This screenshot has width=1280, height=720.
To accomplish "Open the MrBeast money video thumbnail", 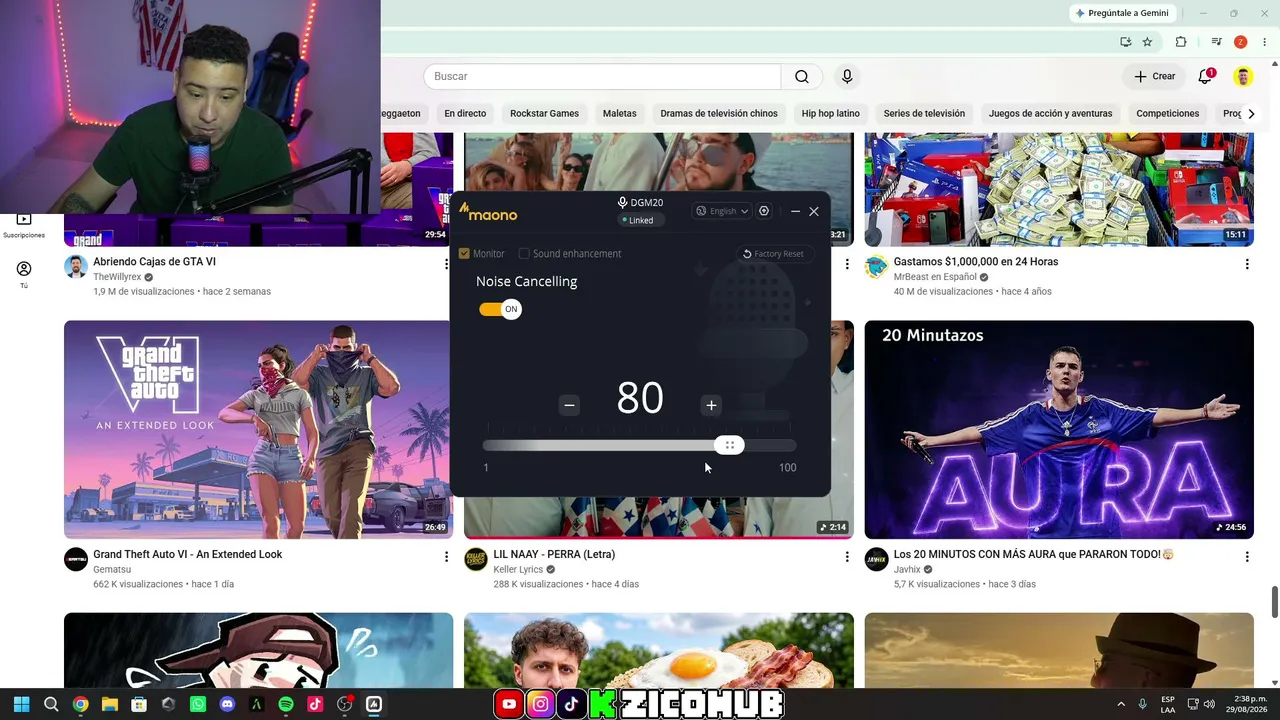I will pos(1059,190).
